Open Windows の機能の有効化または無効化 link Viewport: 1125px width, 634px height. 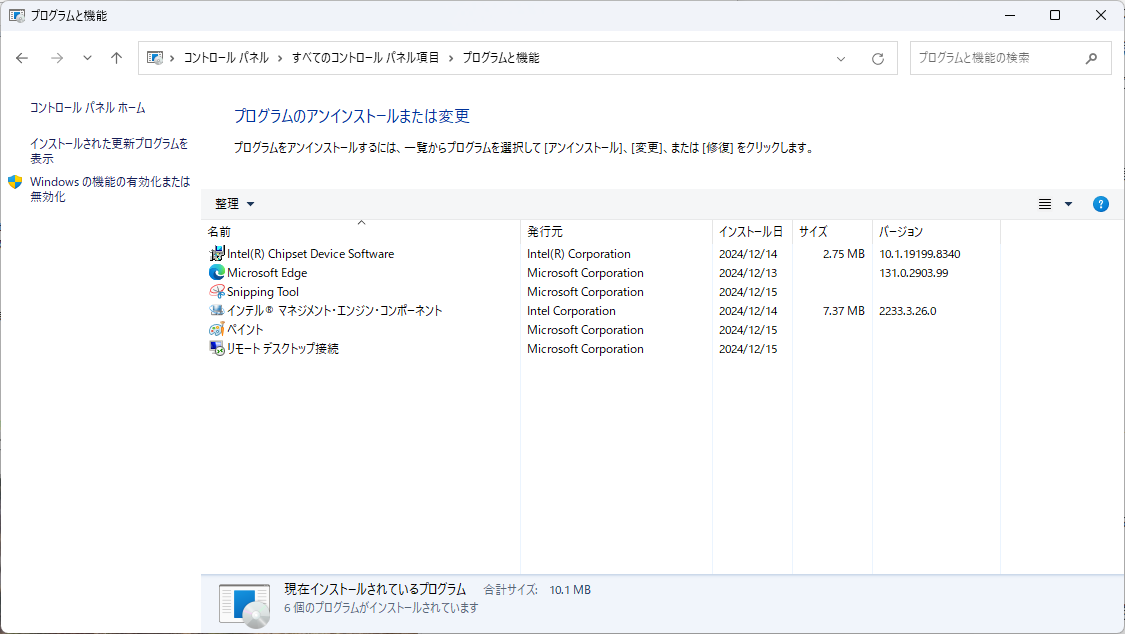110,189
